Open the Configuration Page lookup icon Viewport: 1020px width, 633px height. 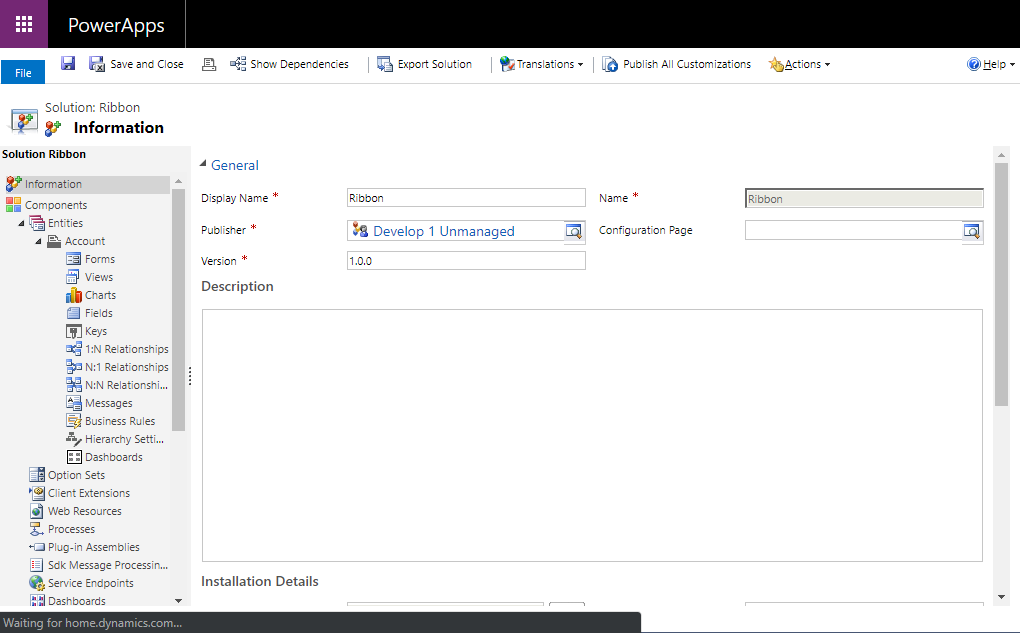[x=972, y=231]
